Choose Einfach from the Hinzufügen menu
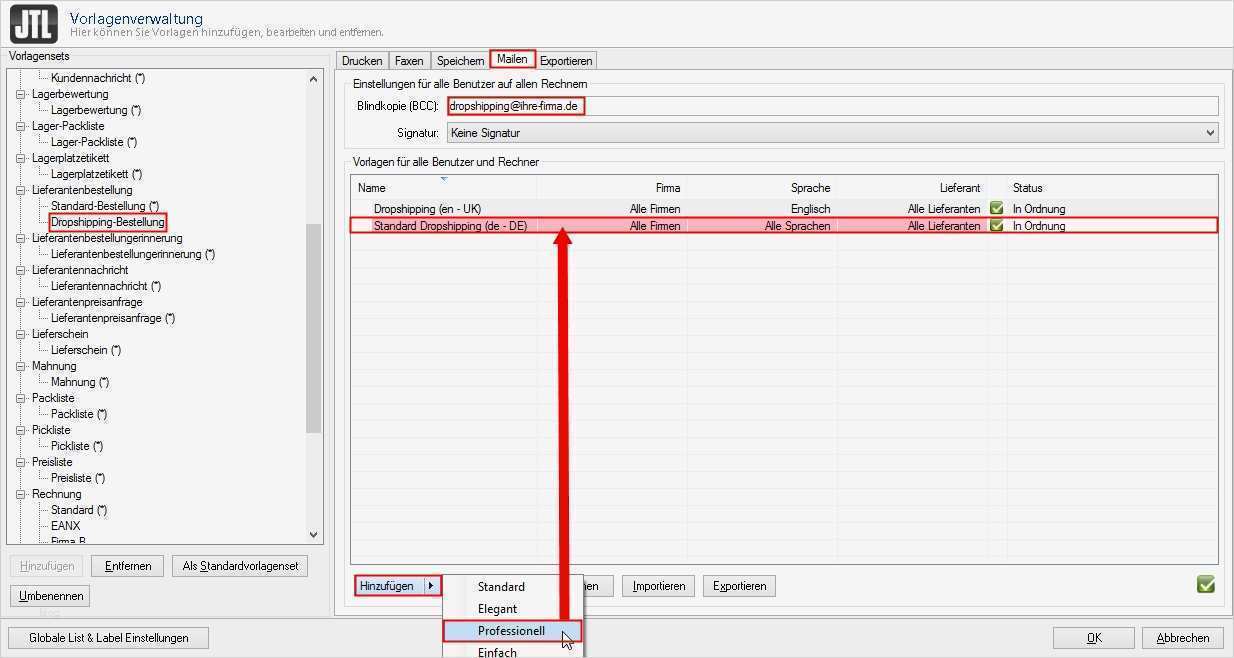Viewport: 1234px width, 658px height. pyautogui.click(x=497, y=652)
